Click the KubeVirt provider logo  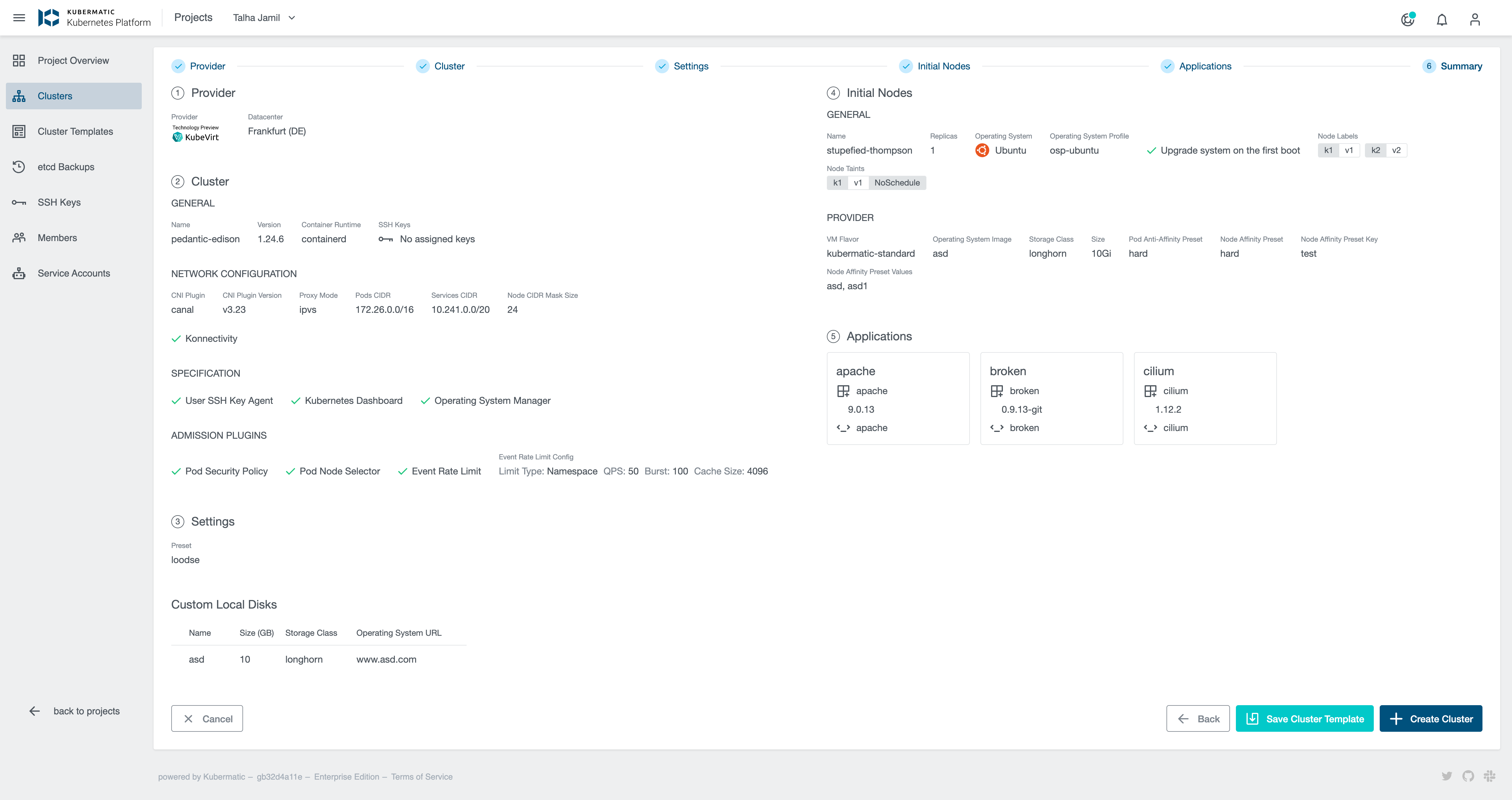(x=195, y=134)
